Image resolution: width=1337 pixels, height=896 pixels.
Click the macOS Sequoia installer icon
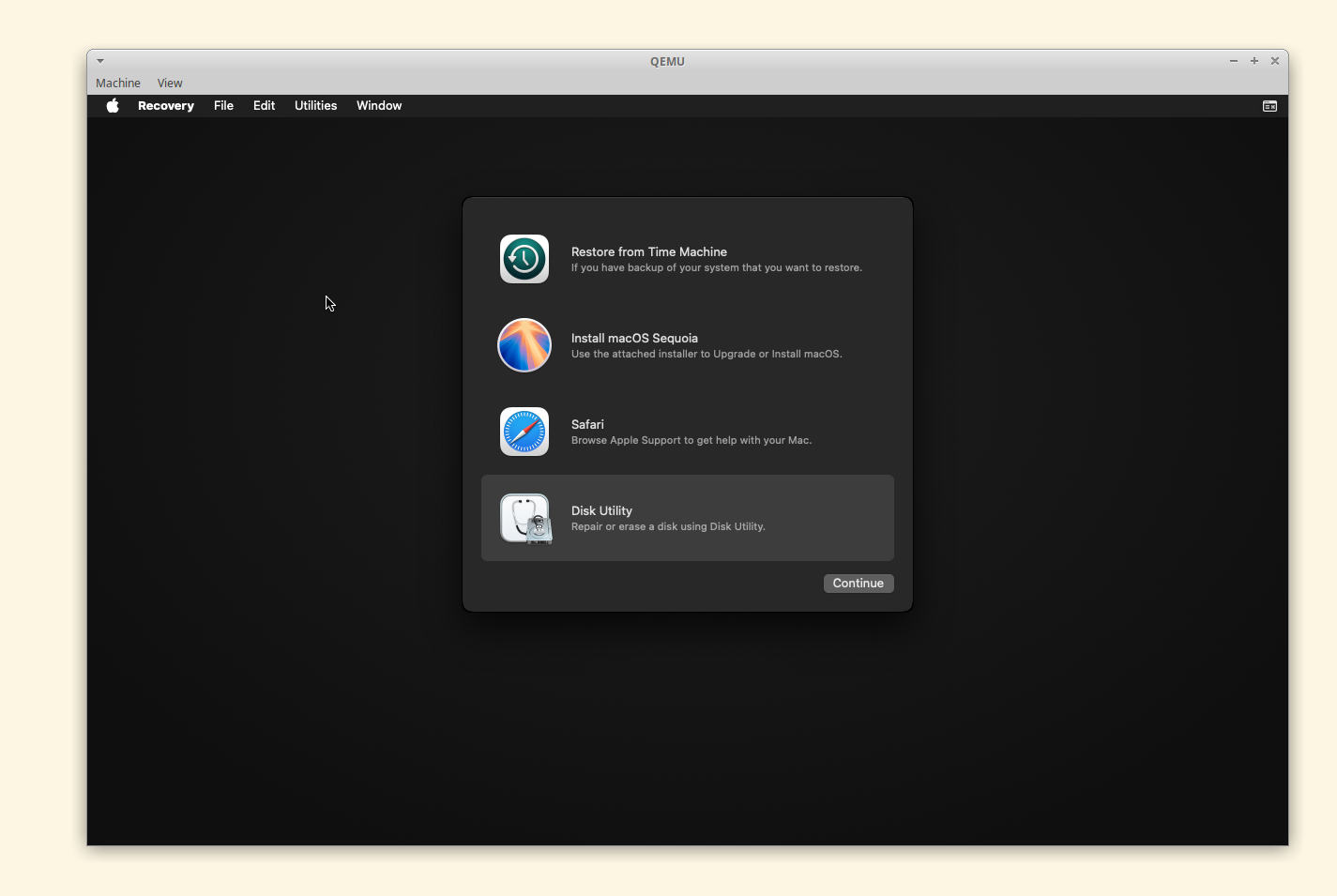[x=524, y=345]
